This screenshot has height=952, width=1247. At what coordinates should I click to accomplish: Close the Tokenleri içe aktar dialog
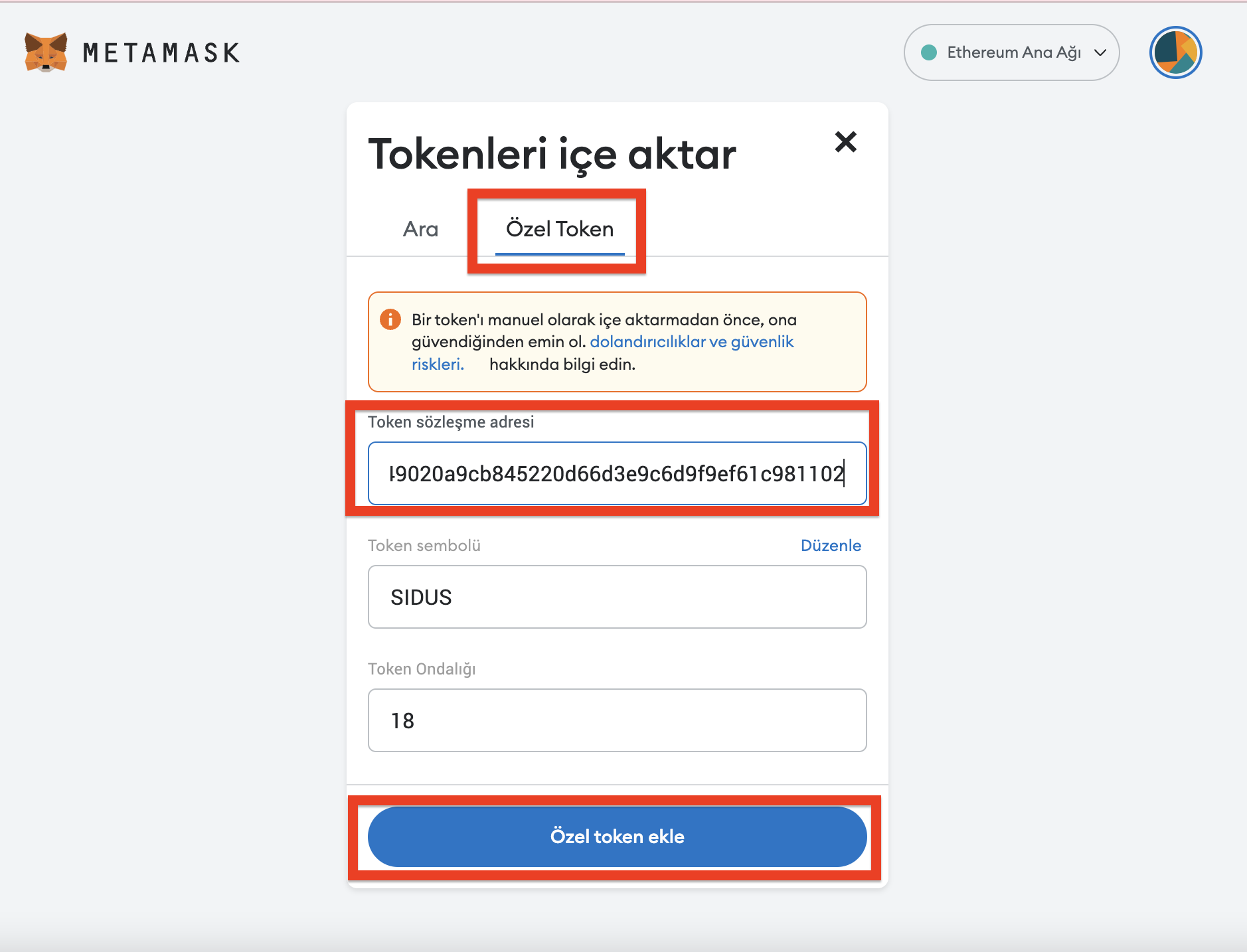pyautogui.click(x=845, y=141)
